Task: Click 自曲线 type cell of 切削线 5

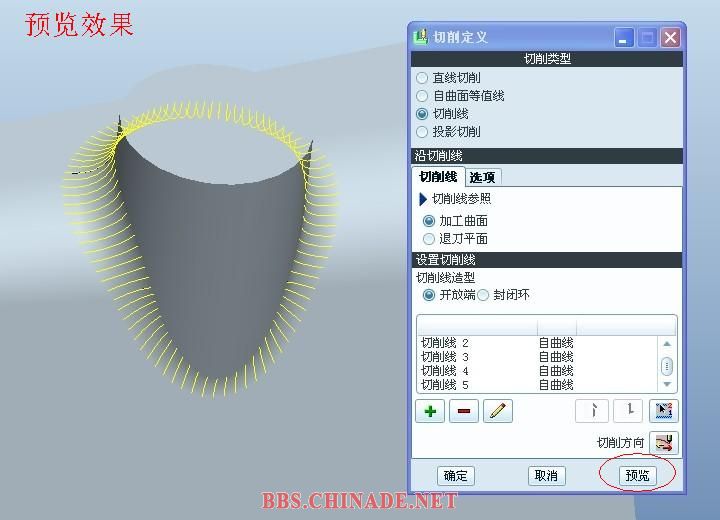Action: (556, 384)
